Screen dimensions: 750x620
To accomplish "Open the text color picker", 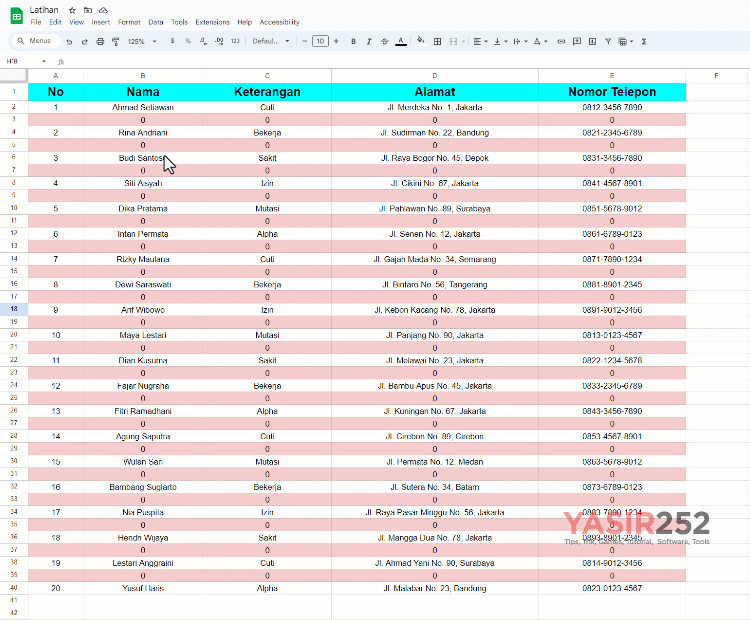I will (401, 42).
